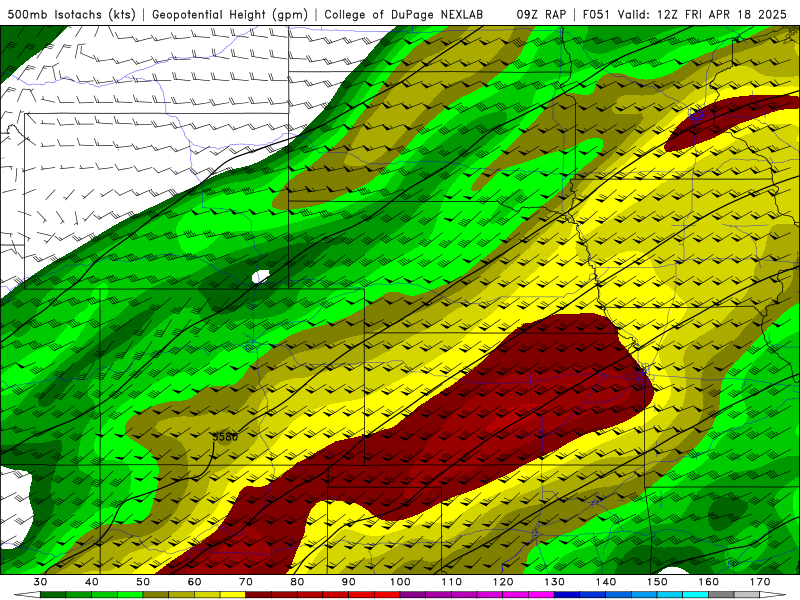Click the 60 value on the color scale

pos(194,582)
